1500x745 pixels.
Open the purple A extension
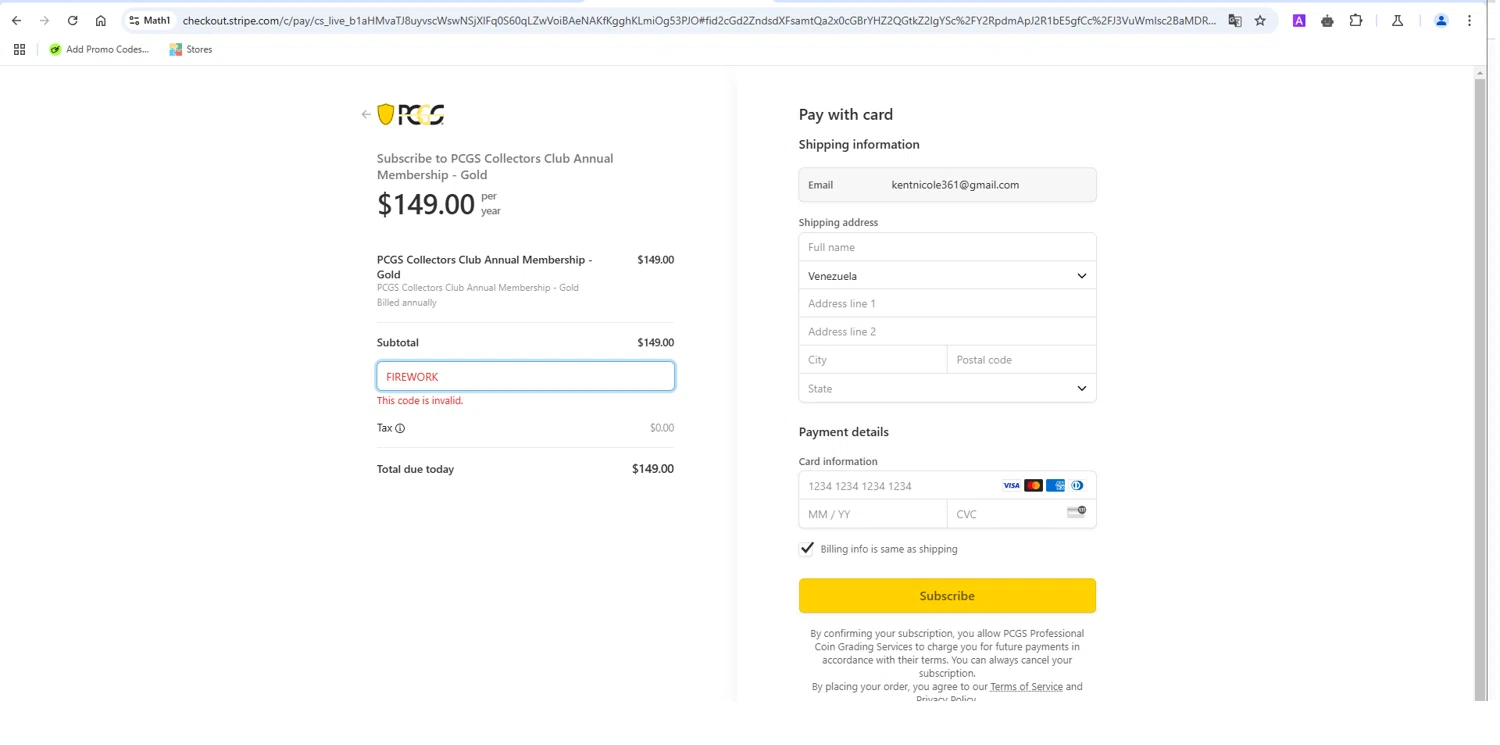click(x=1299, y=20)
